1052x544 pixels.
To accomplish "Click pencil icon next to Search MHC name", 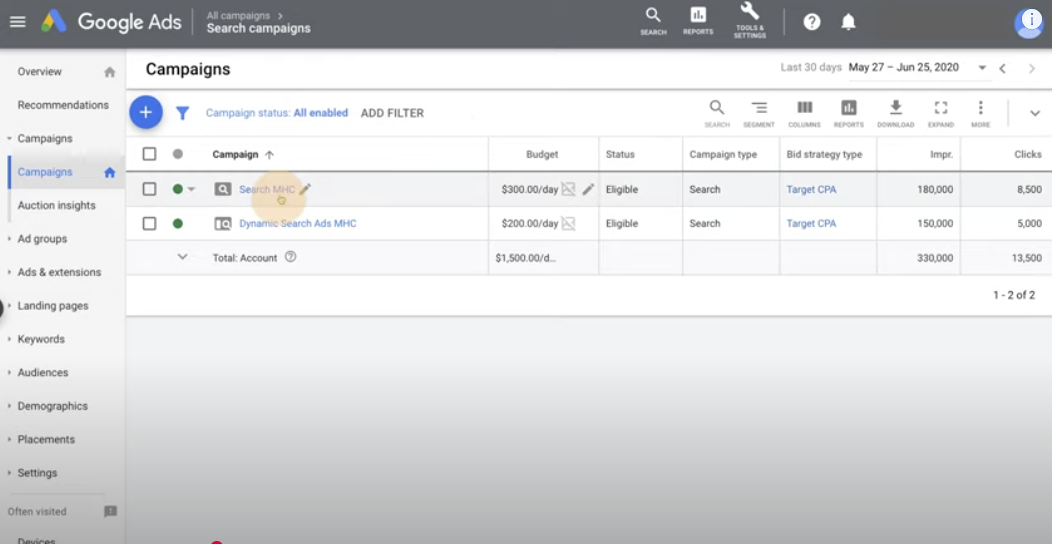I will click(x=305, y=189).
